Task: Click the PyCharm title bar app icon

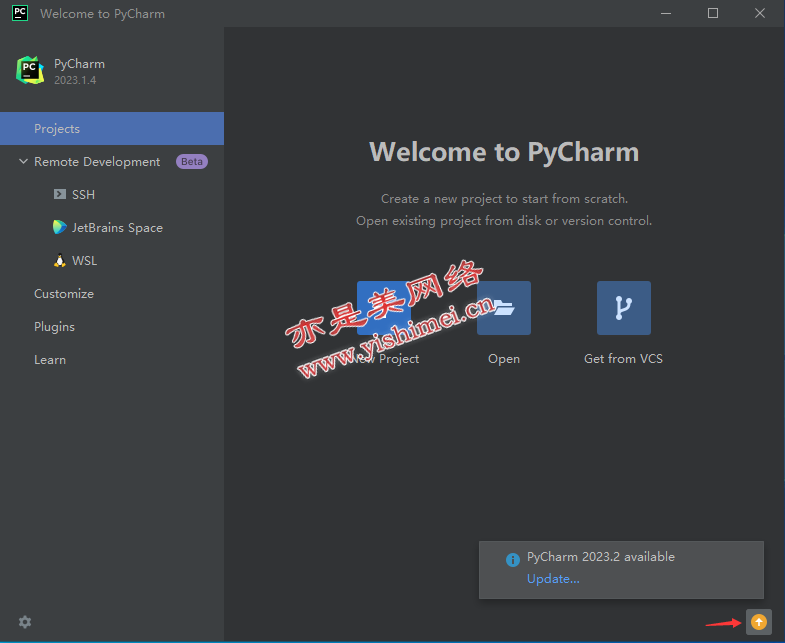Action: 20,13
